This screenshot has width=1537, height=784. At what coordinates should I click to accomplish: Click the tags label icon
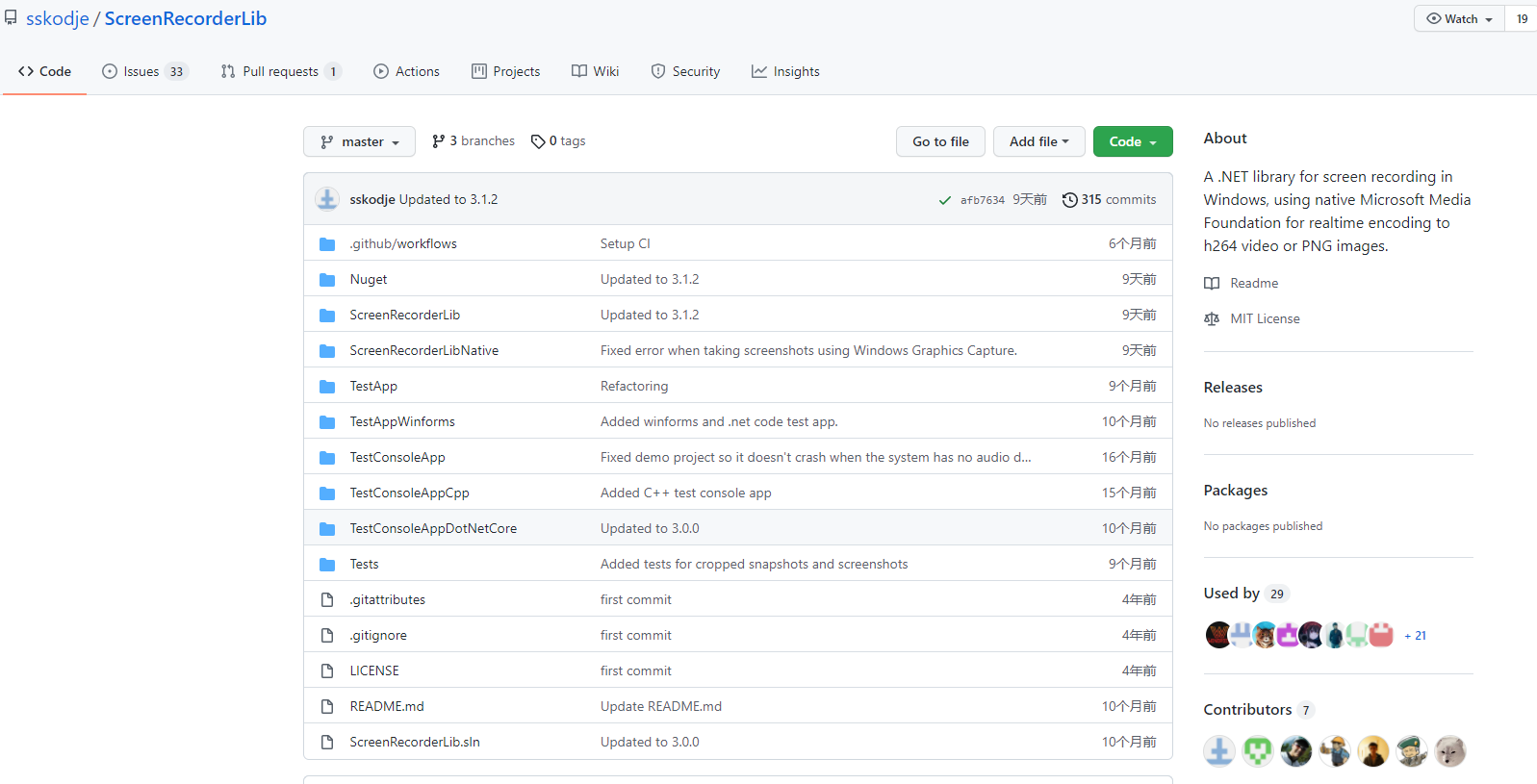pyautogui.click(x=538, y=141)
